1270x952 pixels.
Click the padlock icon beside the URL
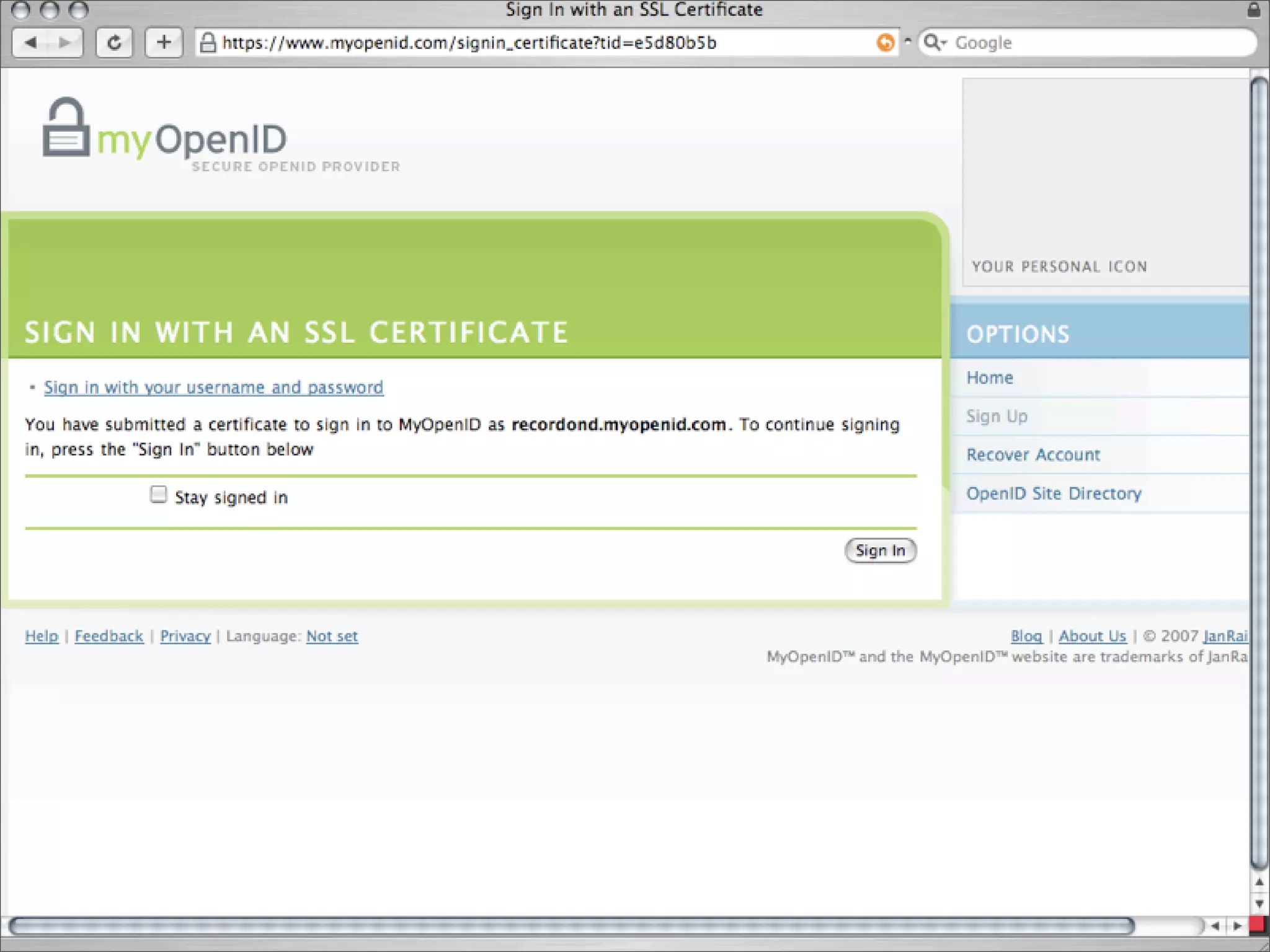coord(208,43)
